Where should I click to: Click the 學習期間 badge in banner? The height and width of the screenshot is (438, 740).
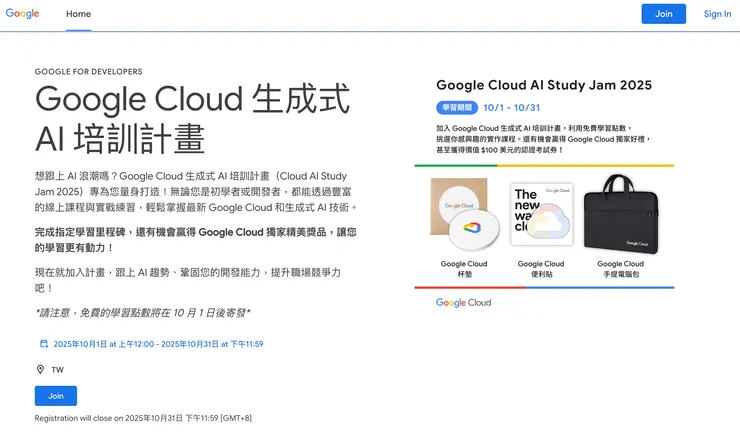click(457, 108)
